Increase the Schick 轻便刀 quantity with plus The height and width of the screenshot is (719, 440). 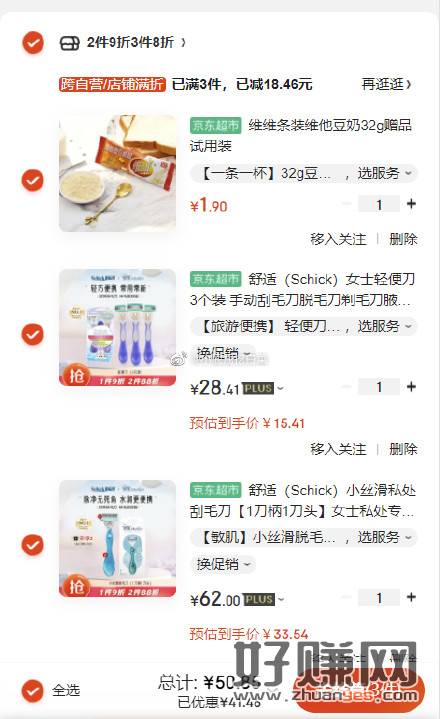411,387
